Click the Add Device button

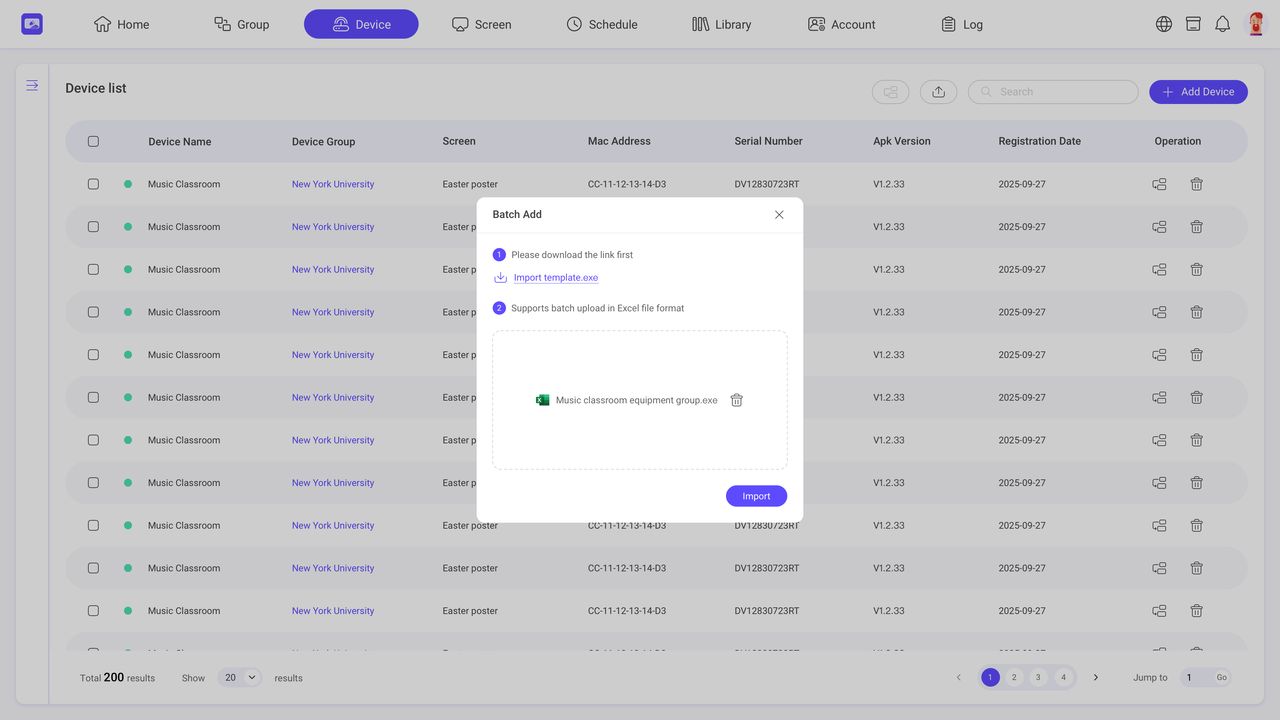1198,92
